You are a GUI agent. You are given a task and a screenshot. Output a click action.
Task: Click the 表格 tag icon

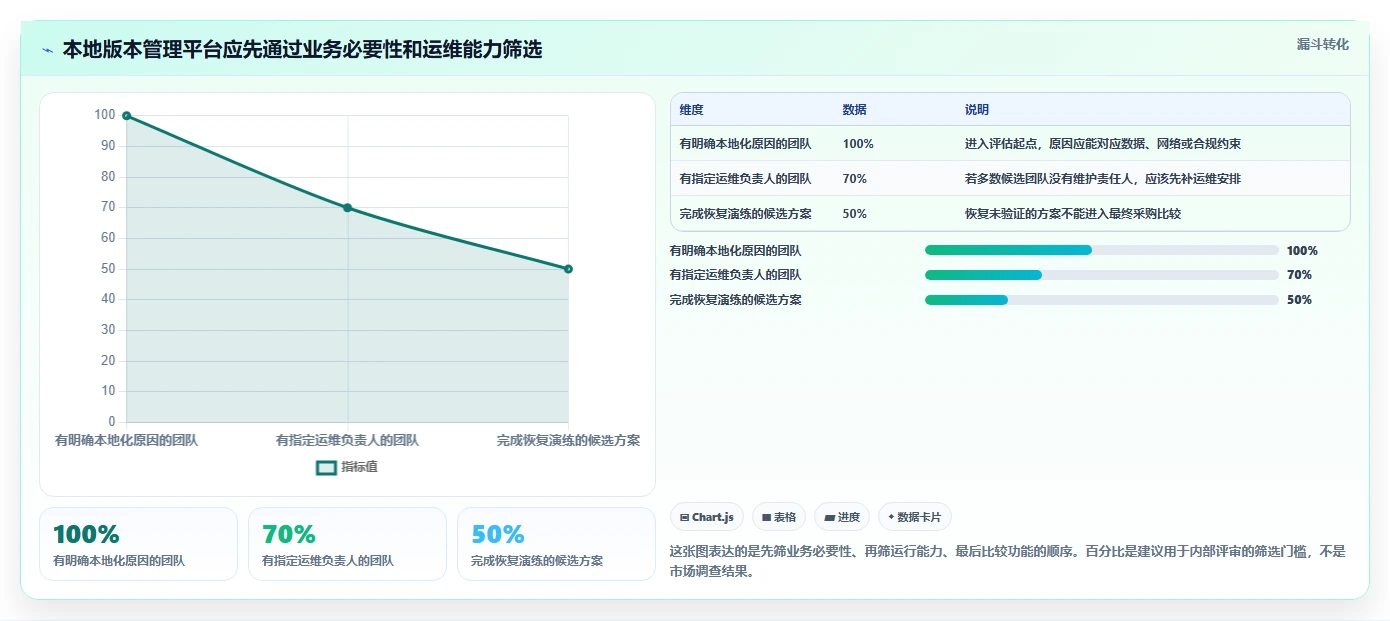(x=766, y=518)
